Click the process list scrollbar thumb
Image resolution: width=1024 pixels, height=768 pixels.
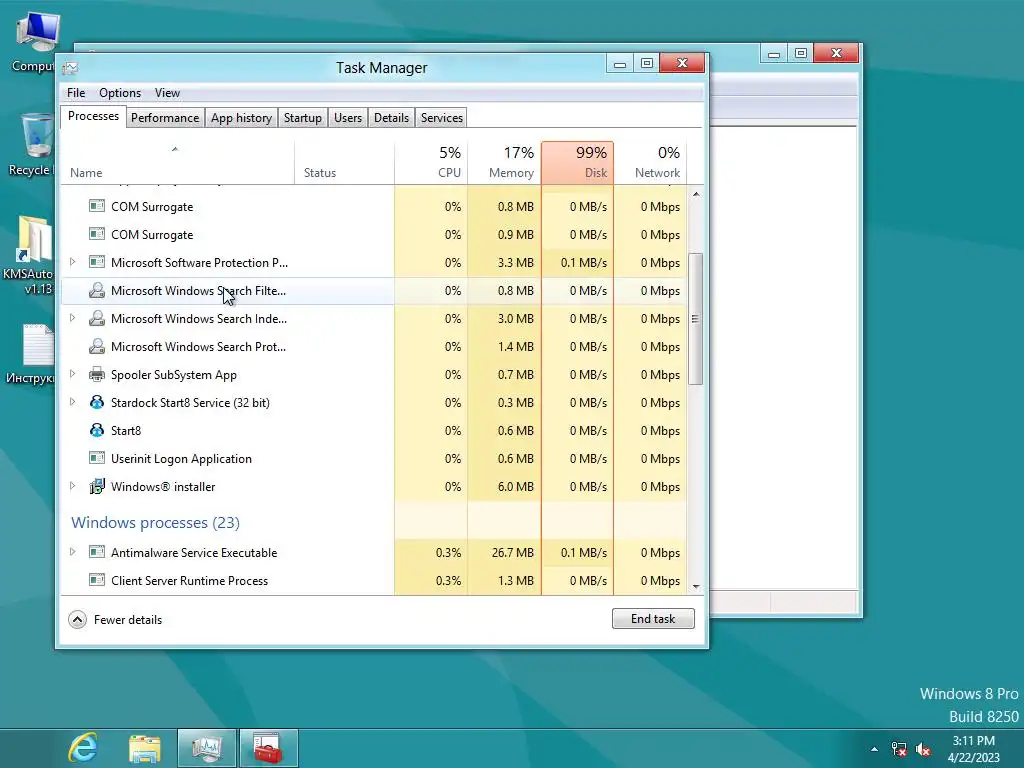[696, 319]
